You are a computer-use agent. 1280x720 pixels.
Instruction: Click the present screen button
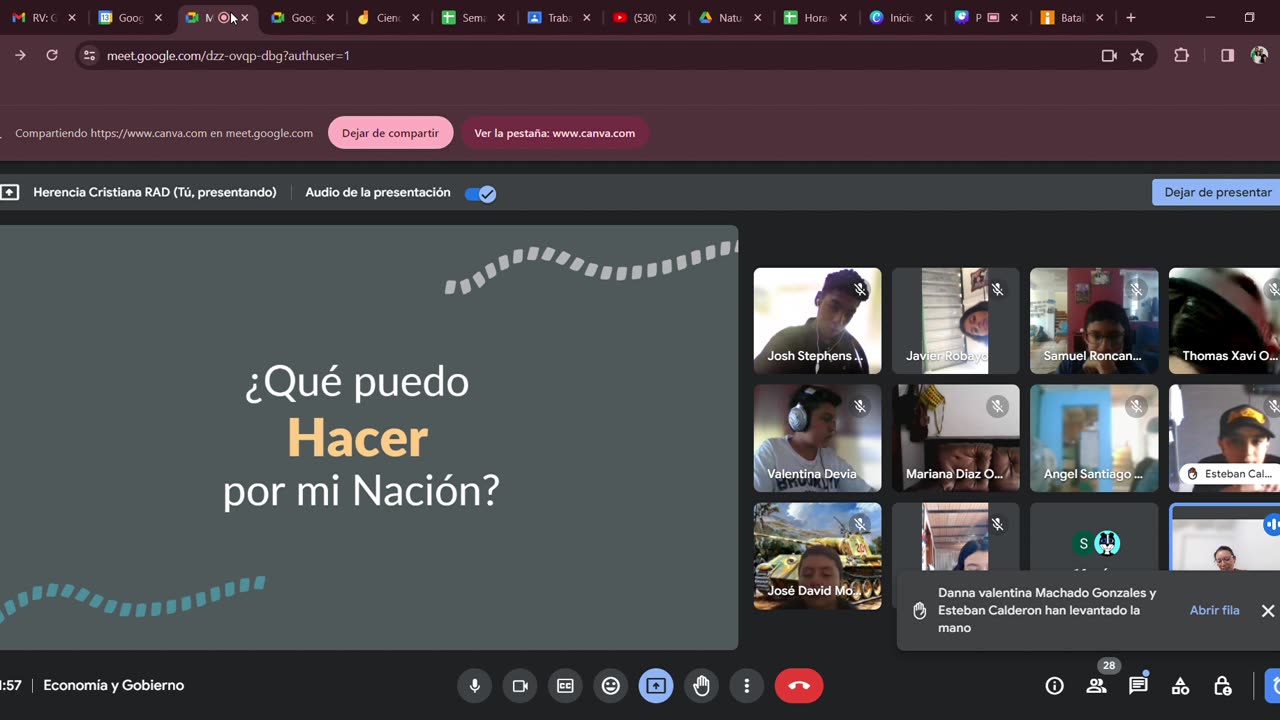click(656, 686)
